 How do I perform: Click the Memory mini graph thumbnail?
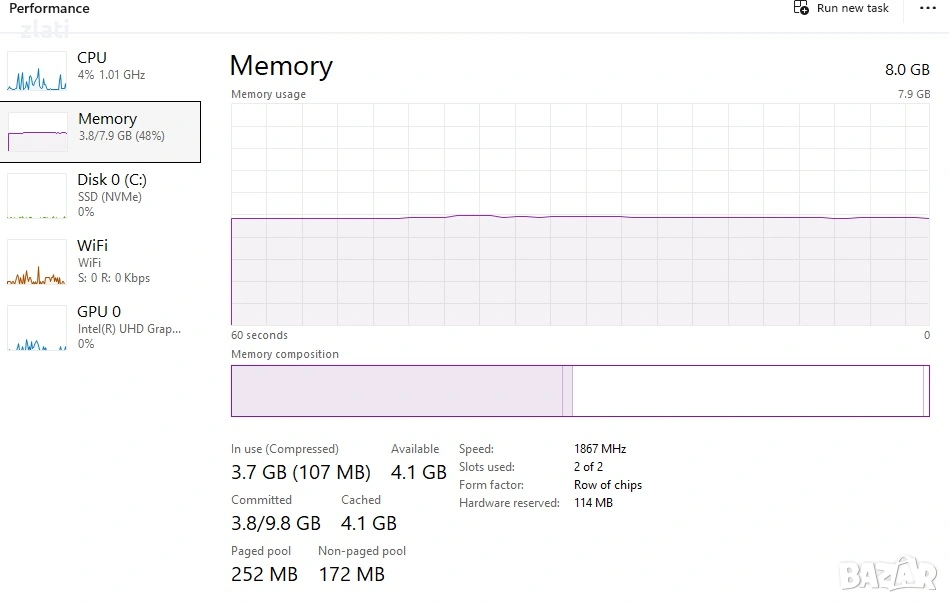pyautogui.click(x=37, y=132)
